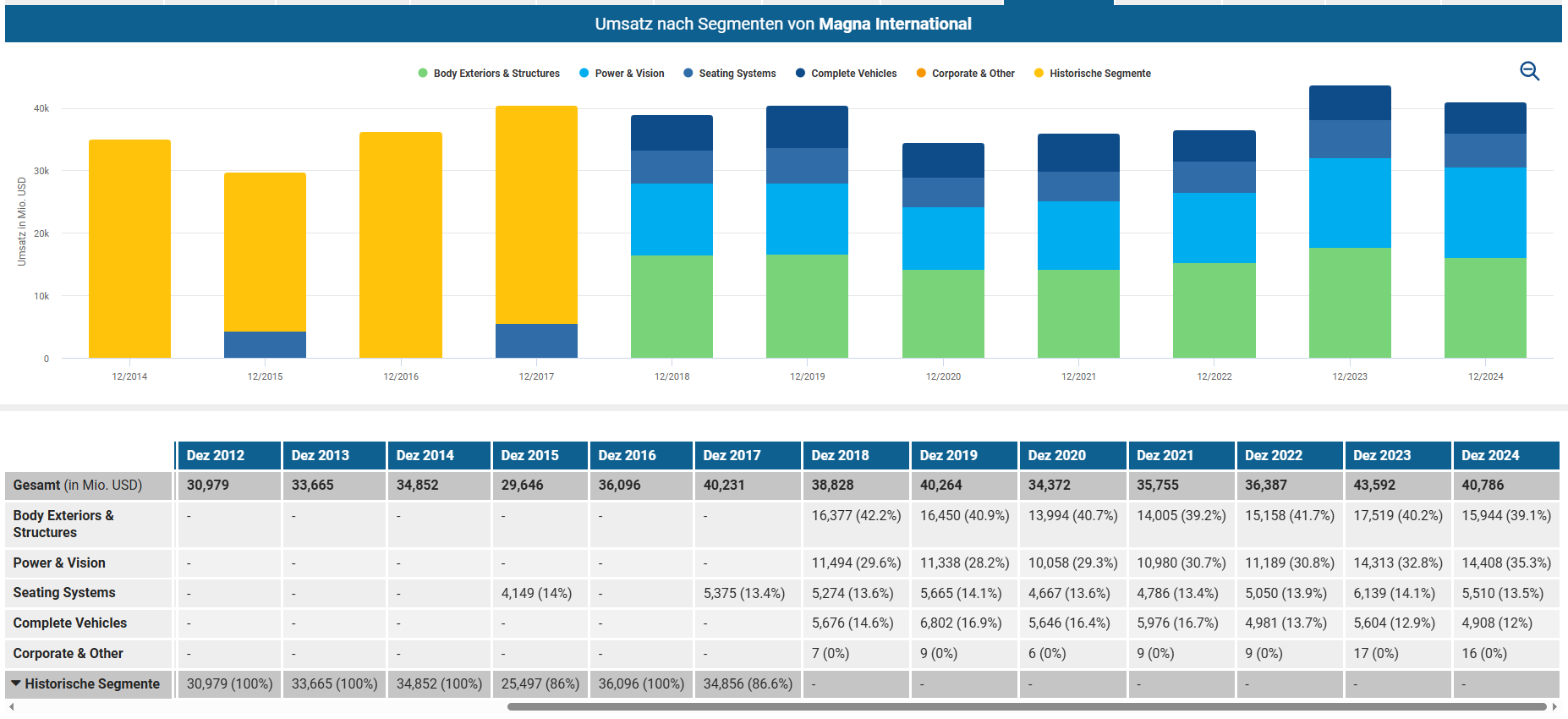Collapse the Historische Segmente row

tap(16, 683)
